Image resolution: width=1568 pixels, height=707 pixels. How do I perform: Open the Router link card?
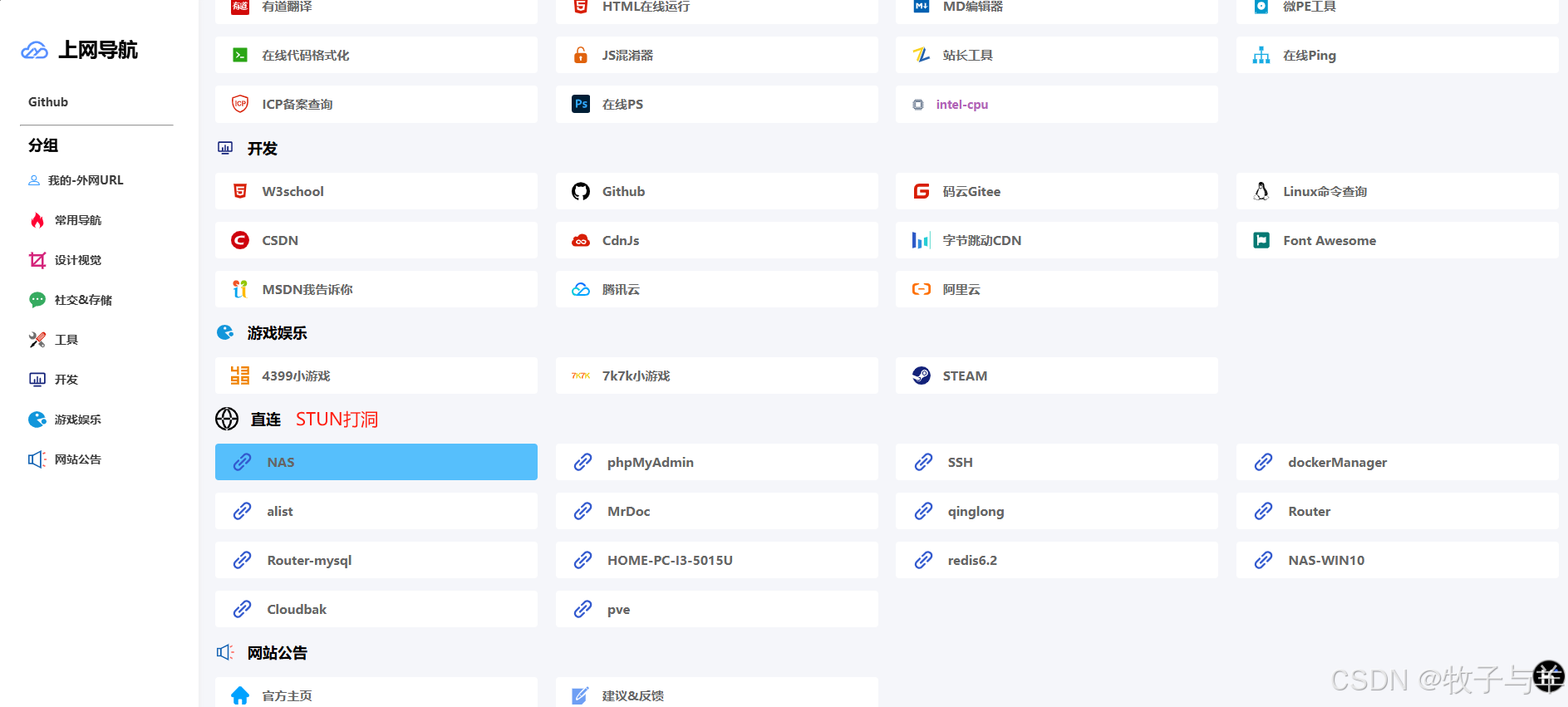tap(1398, 511)
